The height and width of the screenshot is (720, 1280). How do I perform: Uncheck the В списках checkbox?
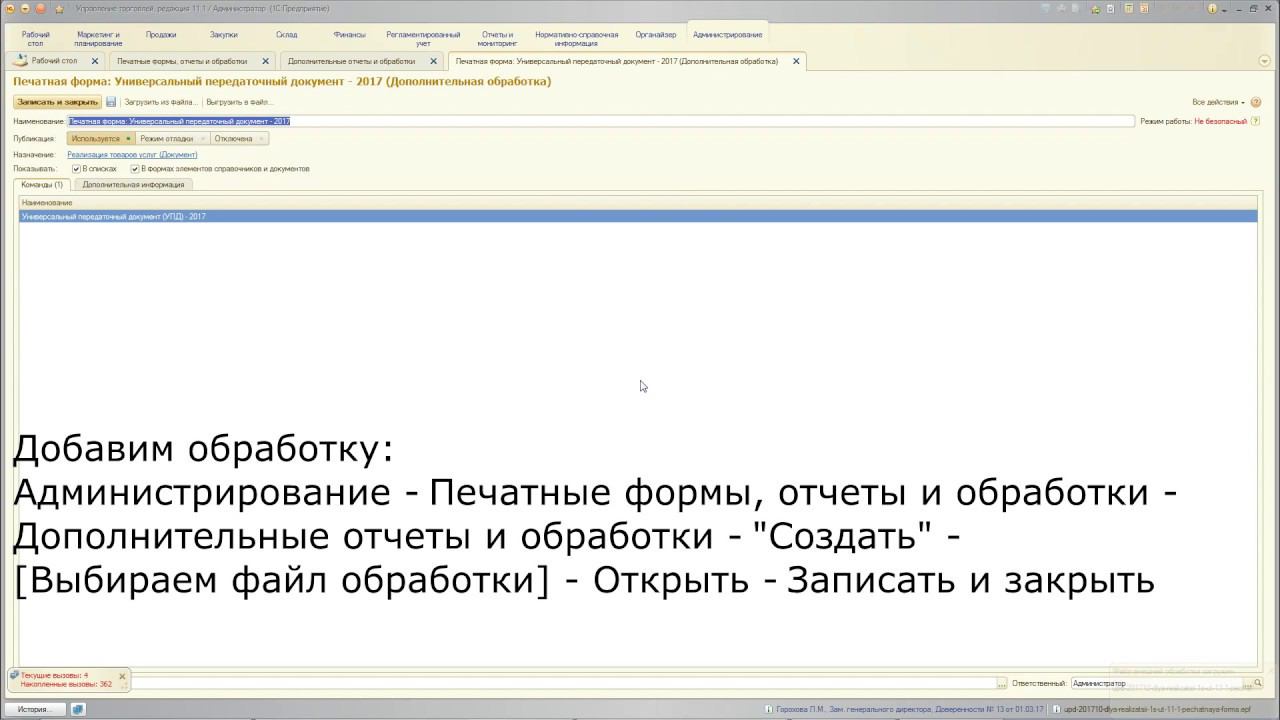coord(76,169)
